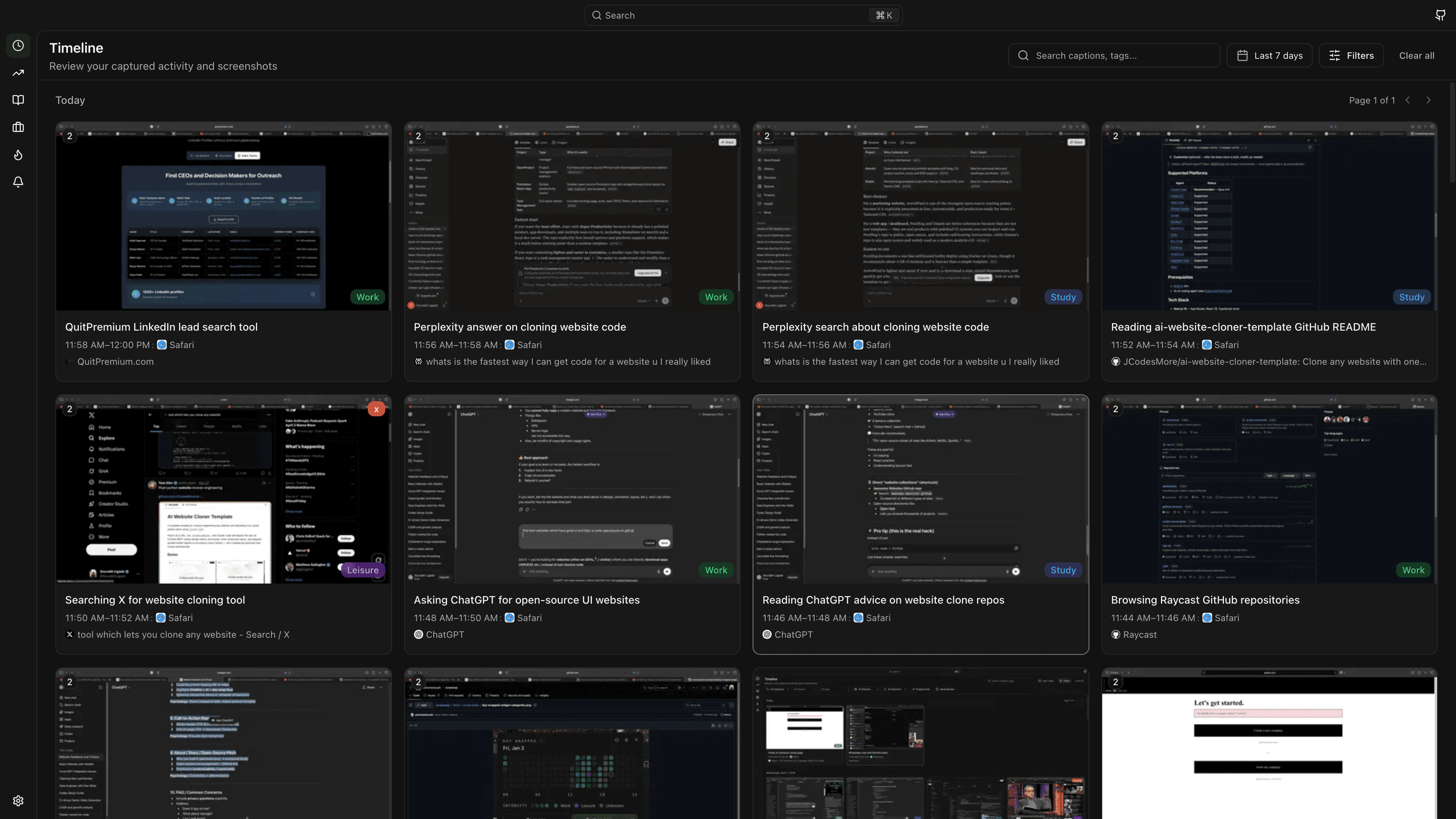Click 'Clear all' to reset filters
Screen dimensions: 1456x819
pyautogui.click(x=1417, y=55)
